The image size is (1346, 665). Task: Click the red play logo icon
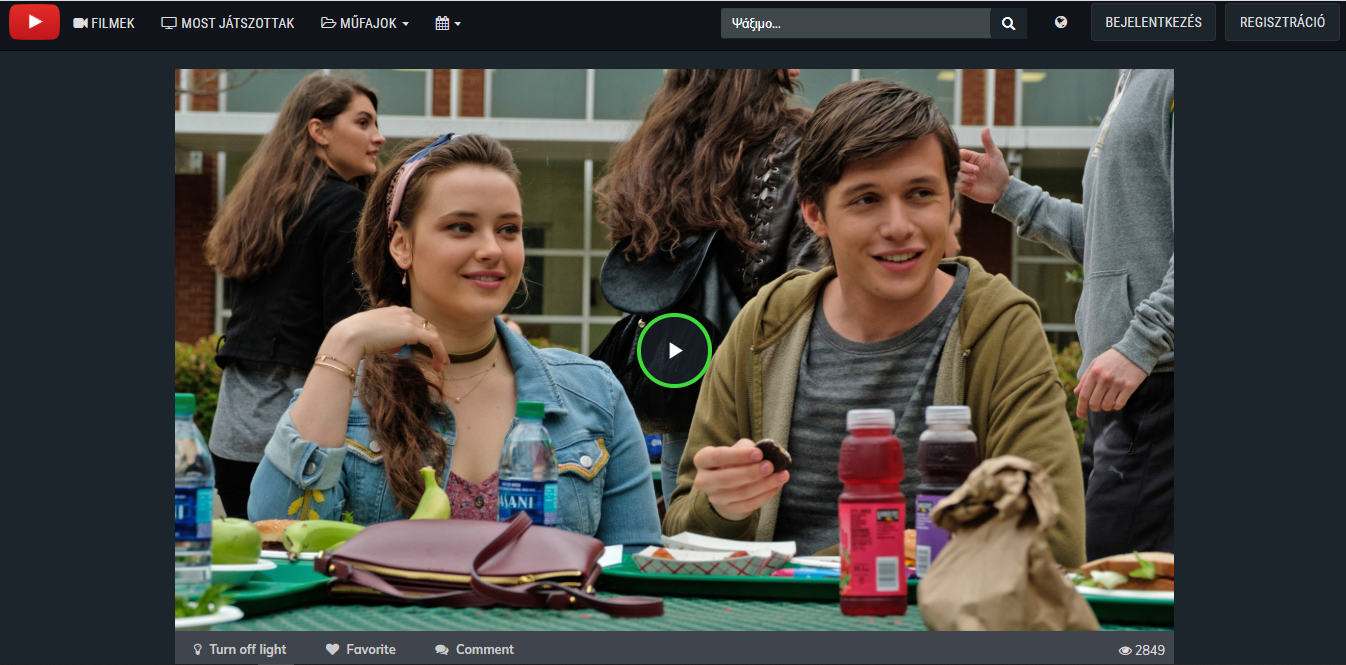[35, 22]
